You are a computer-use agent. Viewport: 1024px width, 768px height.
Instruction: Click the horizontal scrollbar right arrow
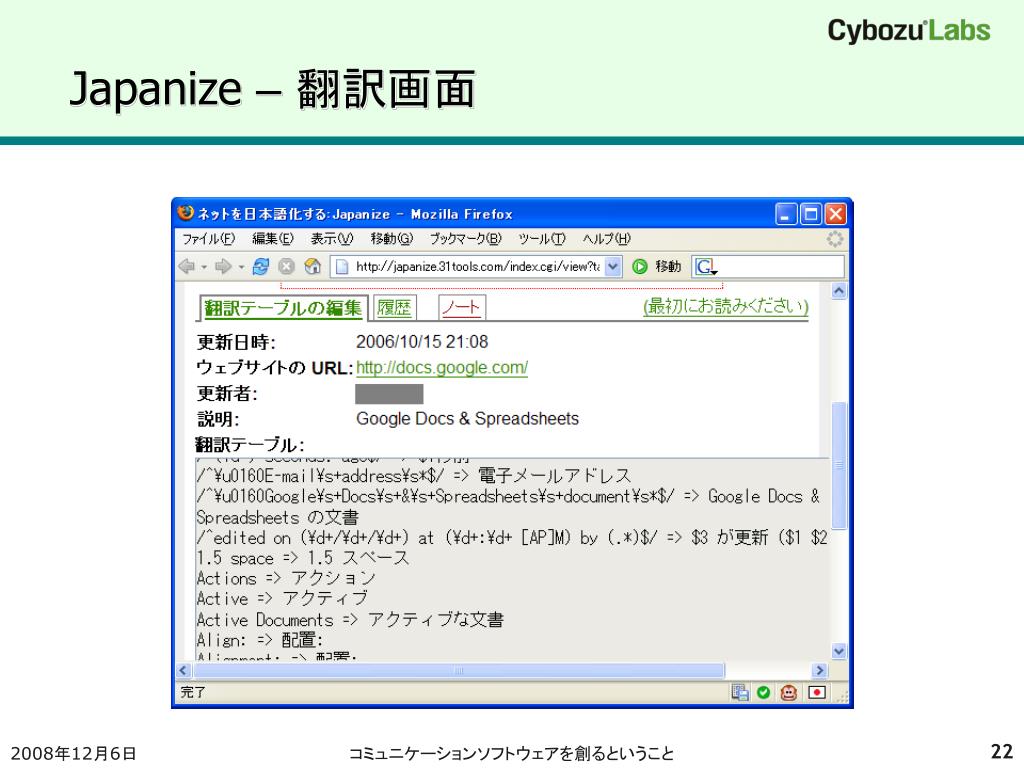(x=819, y=670)
